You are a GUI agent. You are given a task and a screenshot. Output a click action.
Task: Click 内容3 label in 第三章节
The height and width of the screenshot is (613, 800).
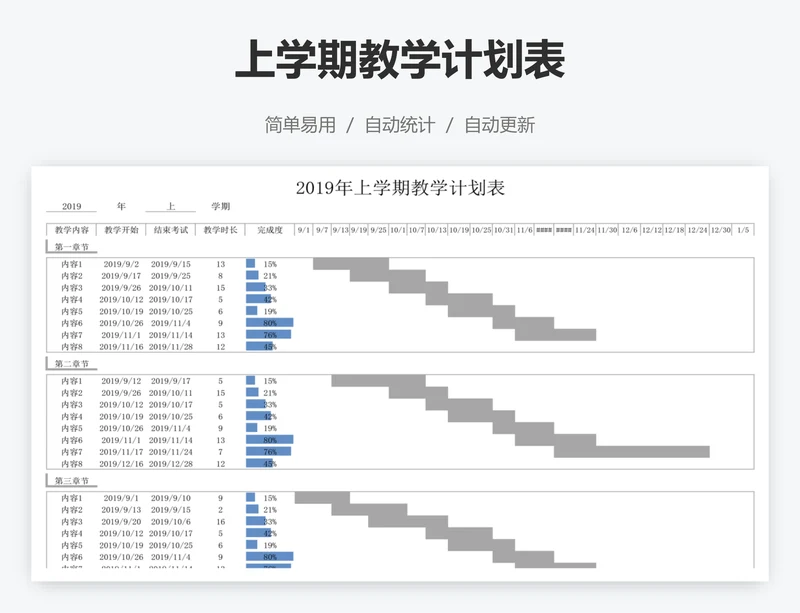click(x=71, y=522)
